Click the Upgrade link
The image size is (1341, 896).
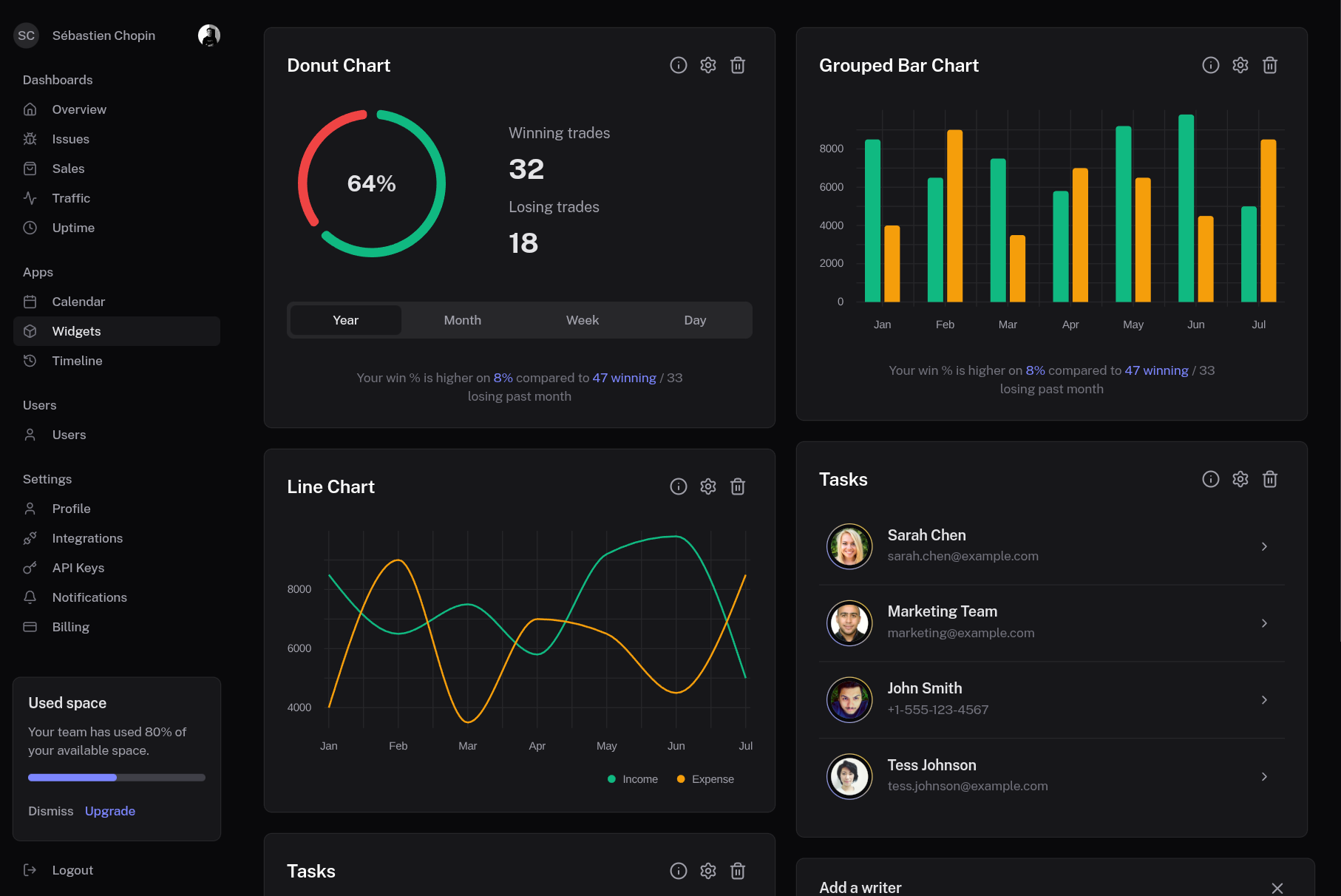coord(110,811)
